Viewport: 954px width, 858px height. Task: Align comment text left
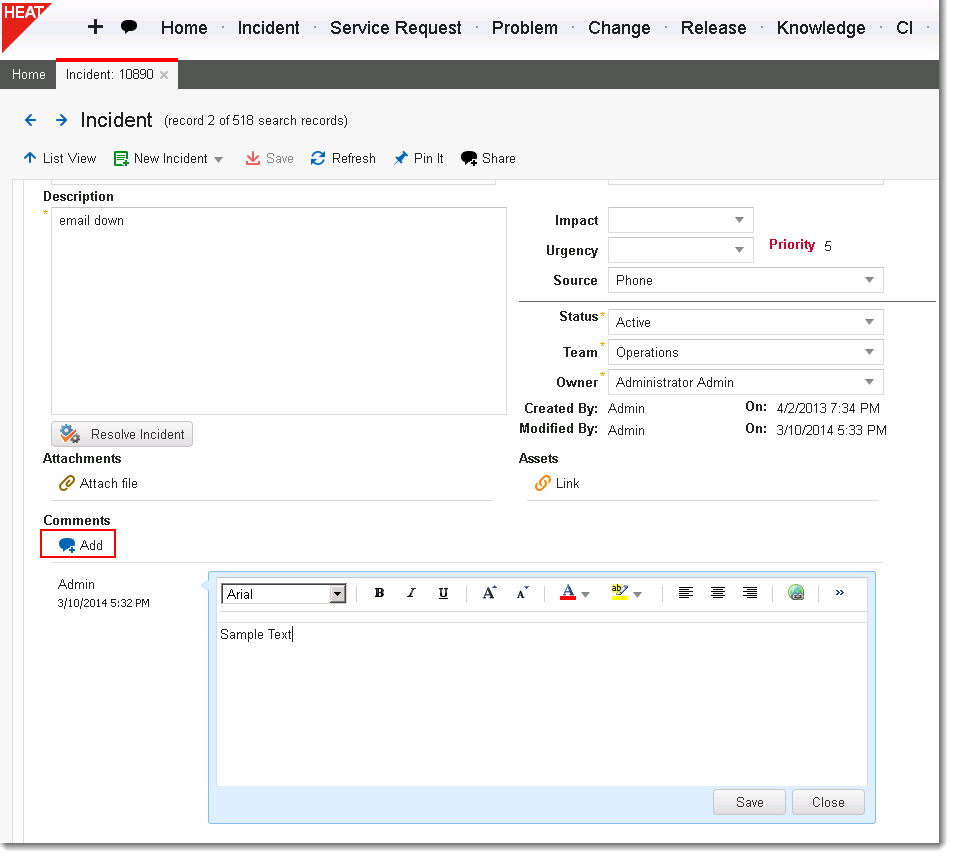coord(686,593)
